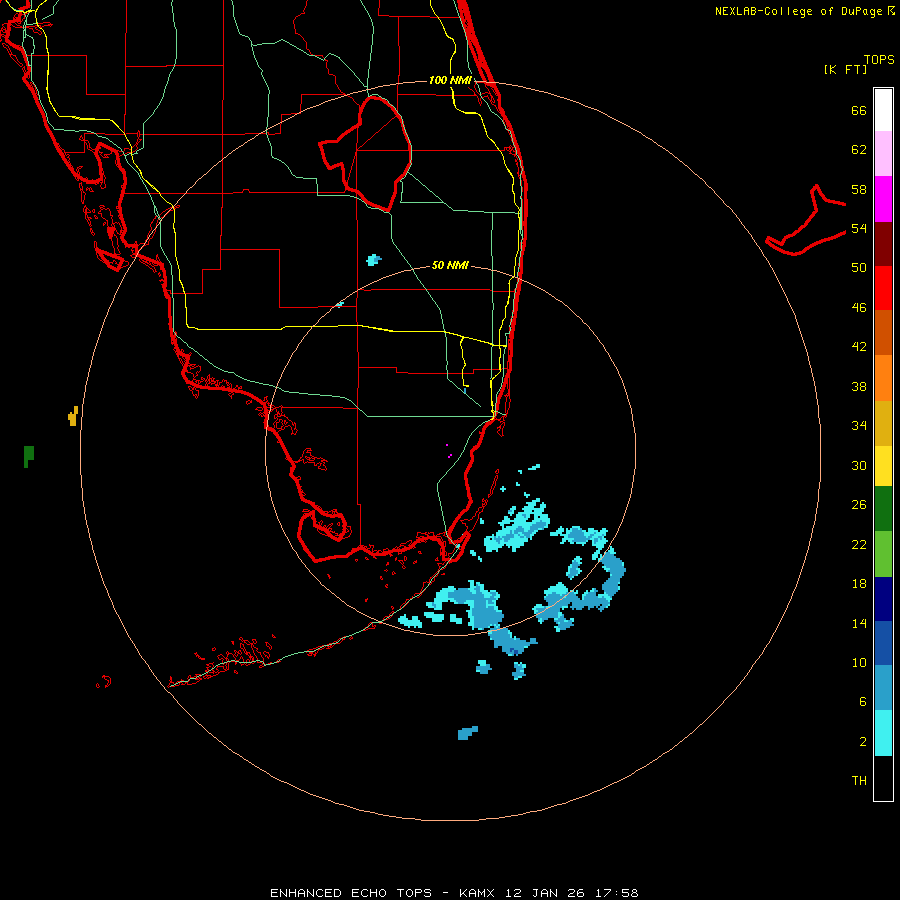Click the 'TOPS' legend title
This screenshot has height=900, width=900.
[x=879, y=59]
